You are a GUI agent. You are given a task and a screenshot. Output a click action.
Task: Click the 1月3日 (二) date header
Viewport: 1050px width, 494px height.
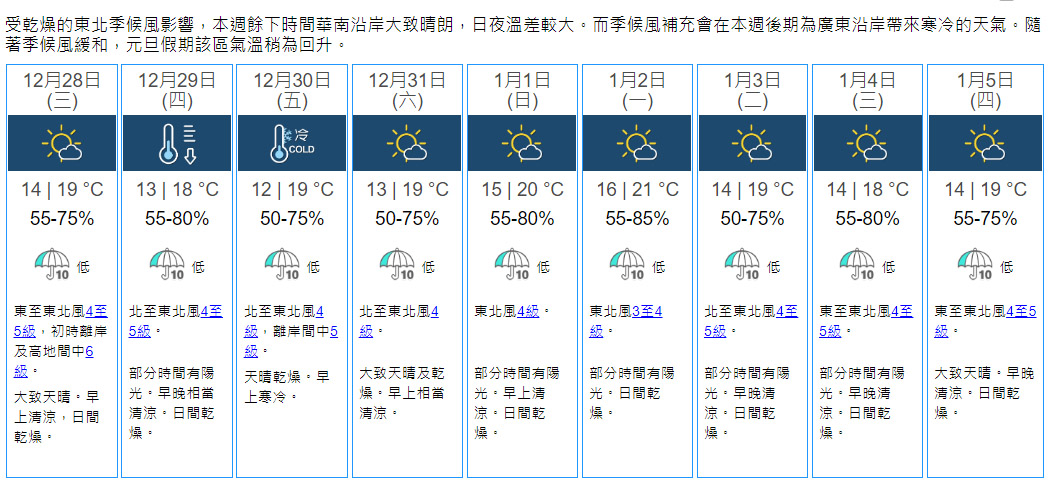[753, 88]
